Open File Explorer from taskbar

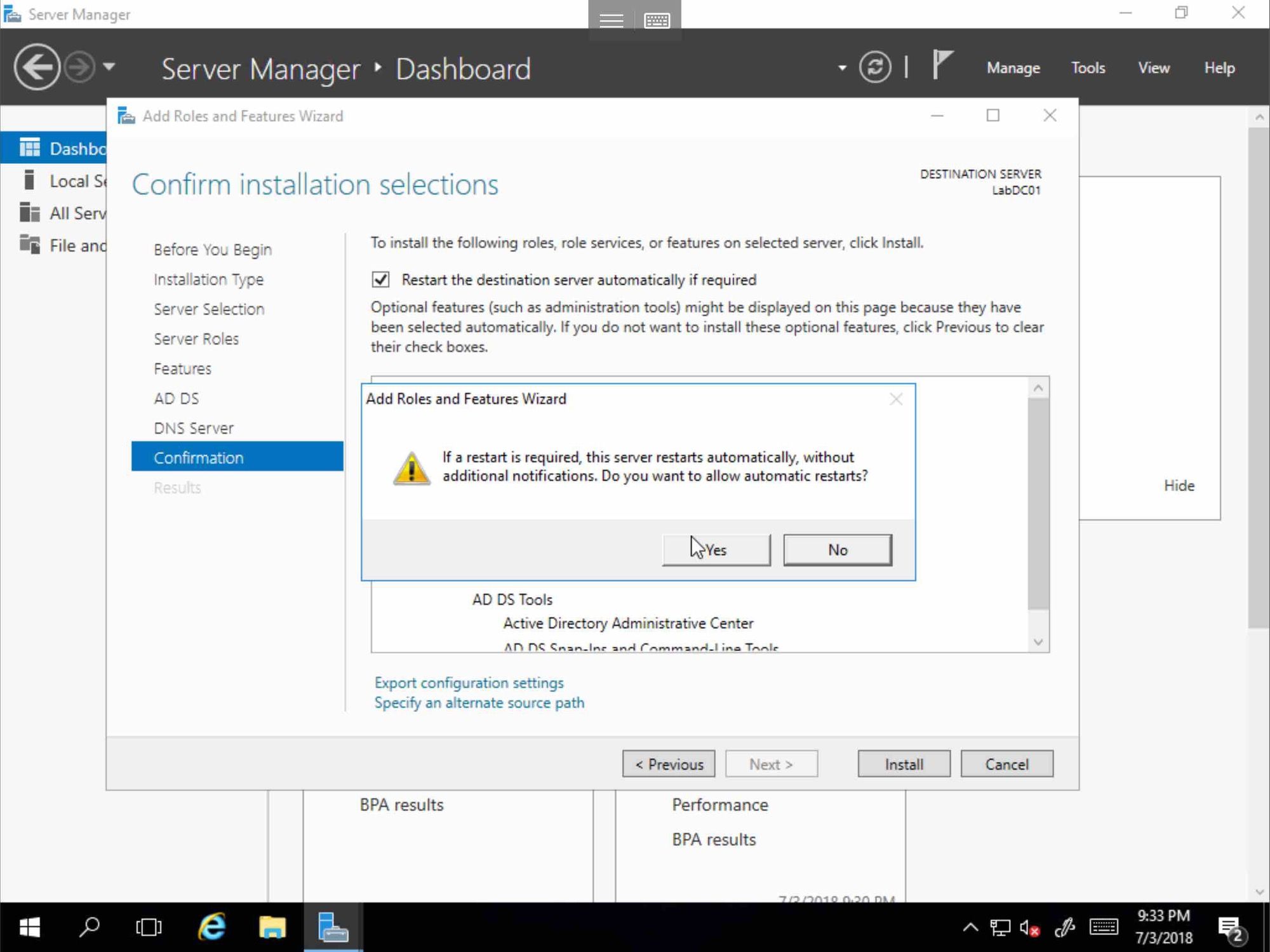[x=272, y=927]
